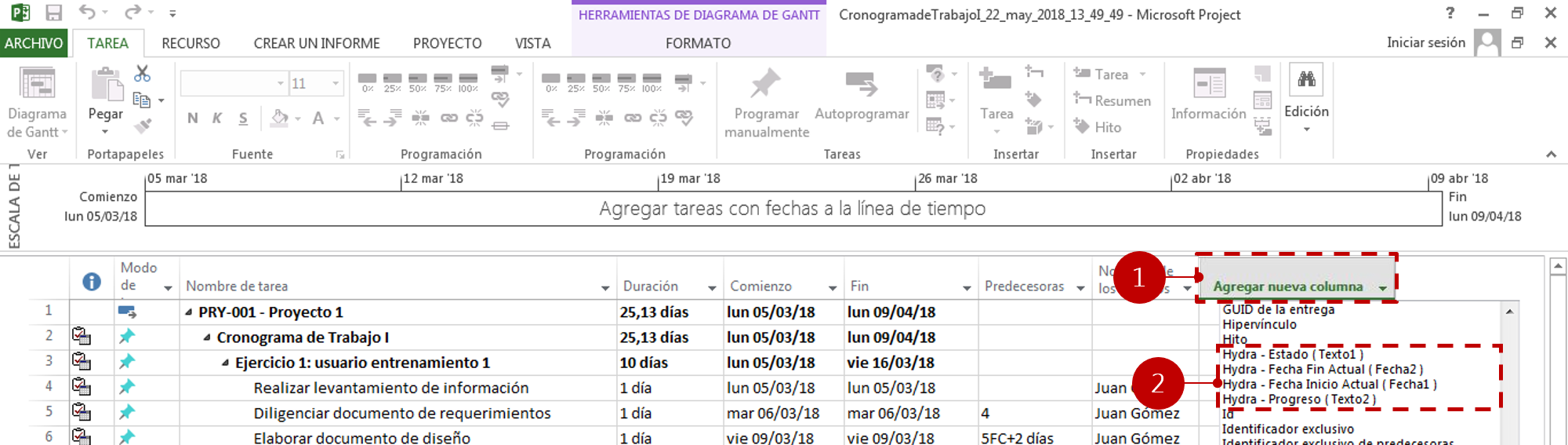
Task: Choose 'Hydra - Fecha Fin Actual ( Fecha2 )'
Action: [1323, 369]
